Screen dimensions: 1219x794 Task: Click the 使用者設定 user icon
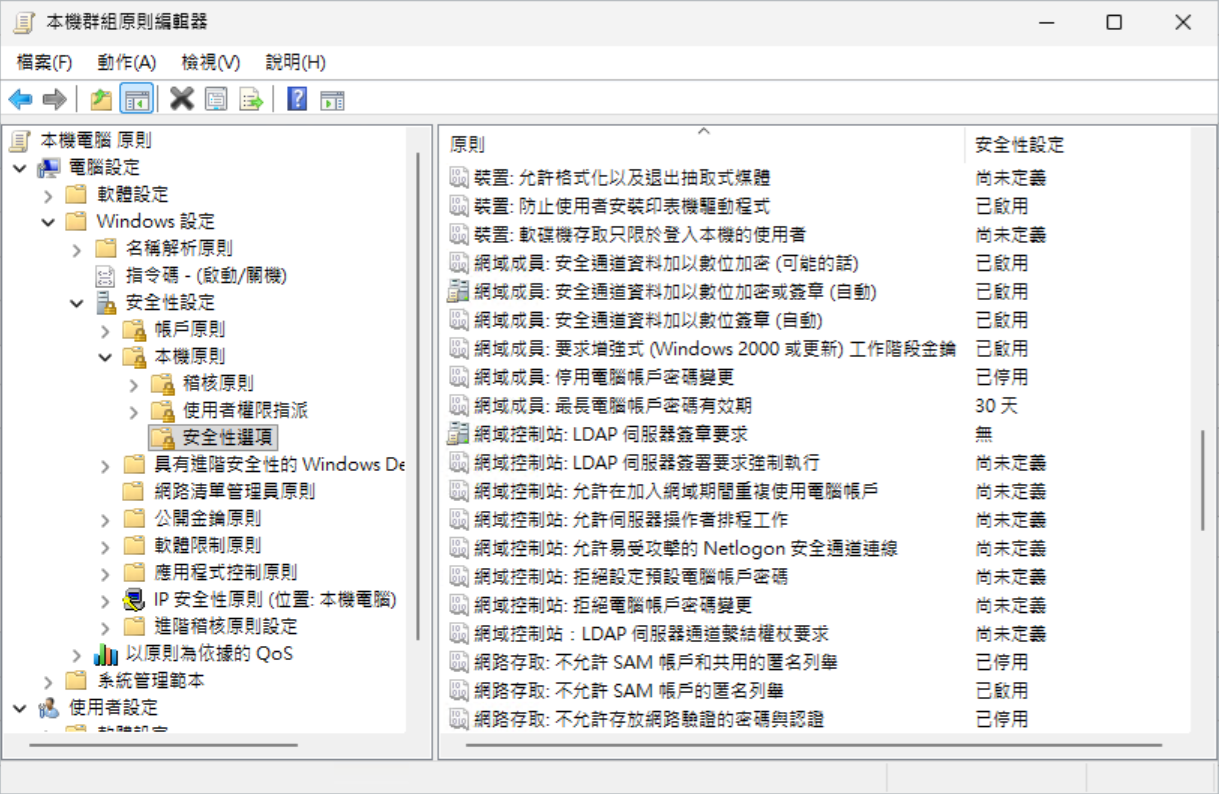click(x=49, y=708)
